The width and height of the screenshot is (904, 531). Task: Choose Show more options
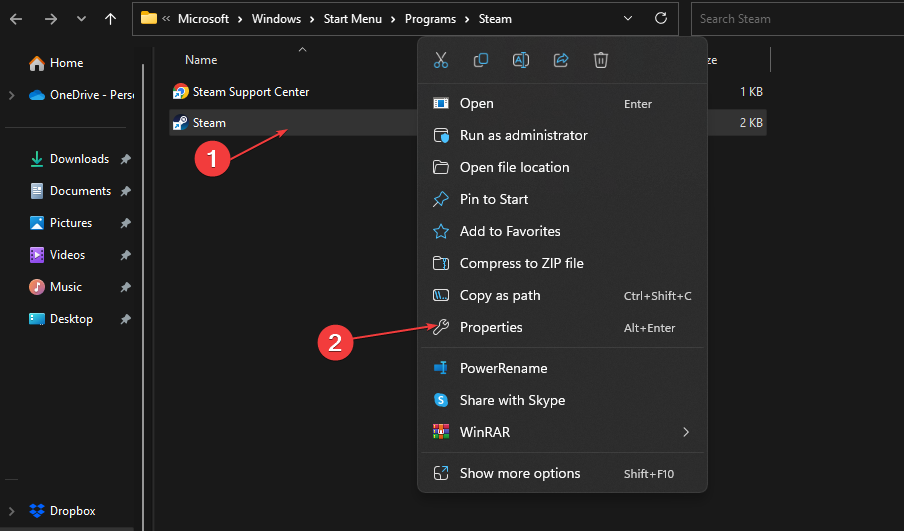pos(562,473)
